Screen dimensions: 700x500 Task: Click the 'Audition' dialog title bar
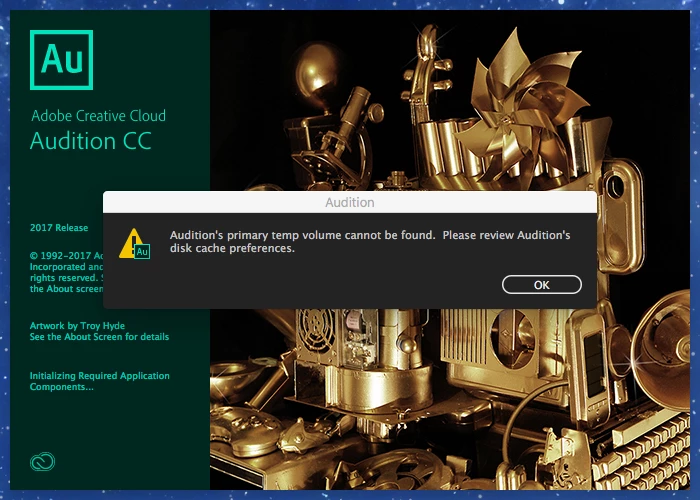pos(350,202)
